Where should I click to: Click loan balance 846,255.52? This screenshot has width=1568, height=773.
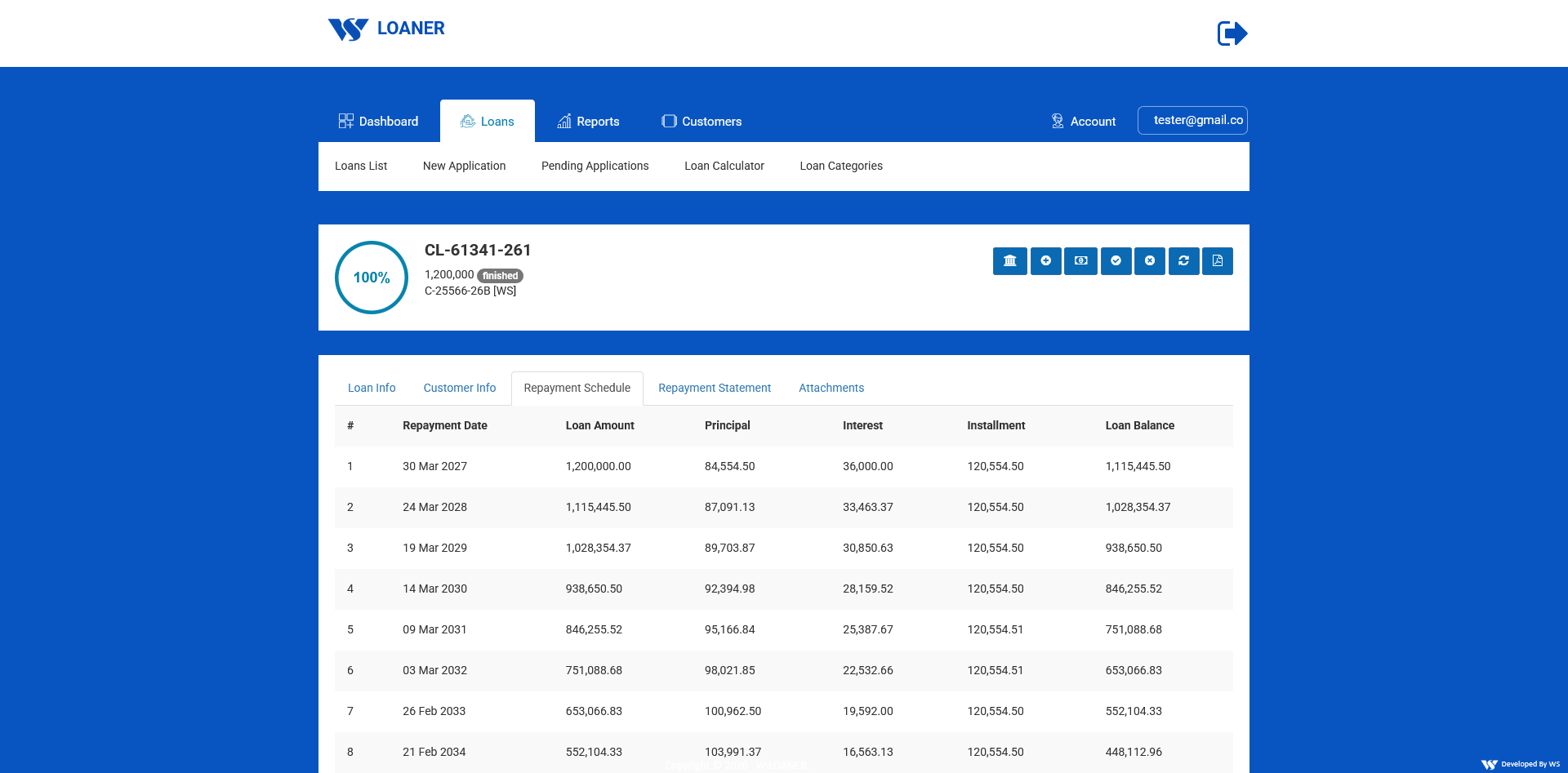tap(1134, 589)
